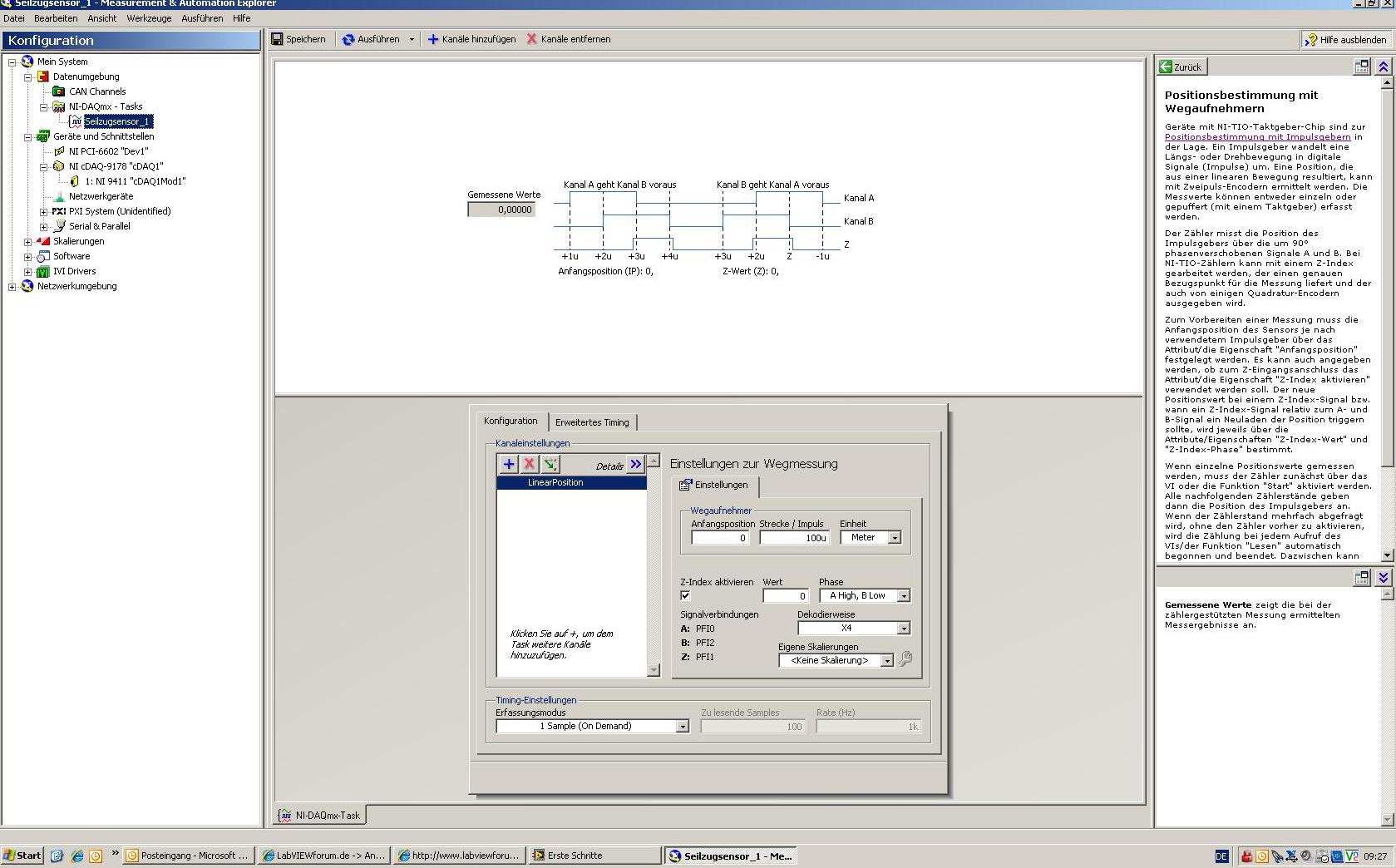The image size is (1396, 868).
Task: Expand lower help pane with double chevron
Action: [x=1384, y=577]
